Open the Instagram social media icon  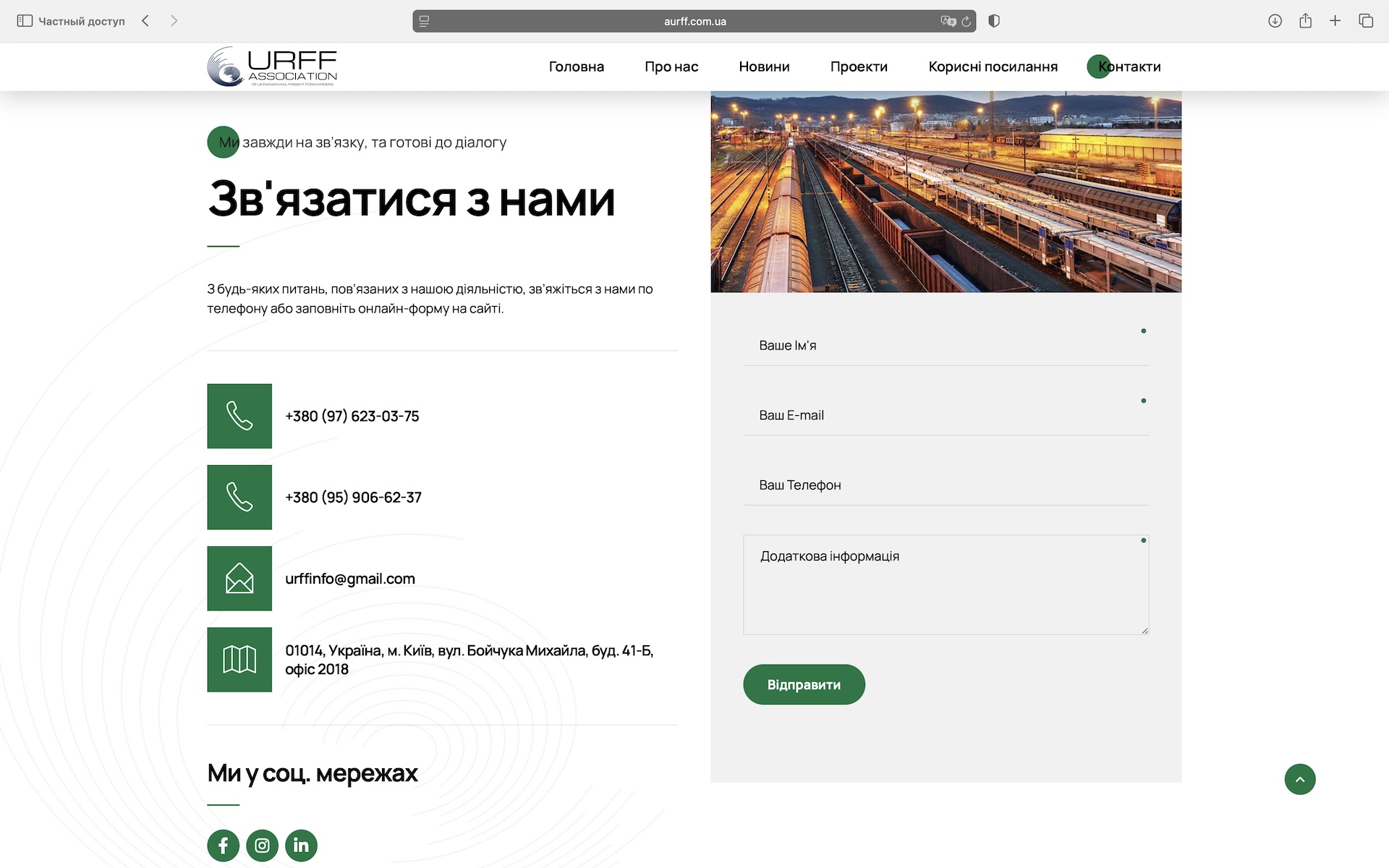(x=262, y=845)
